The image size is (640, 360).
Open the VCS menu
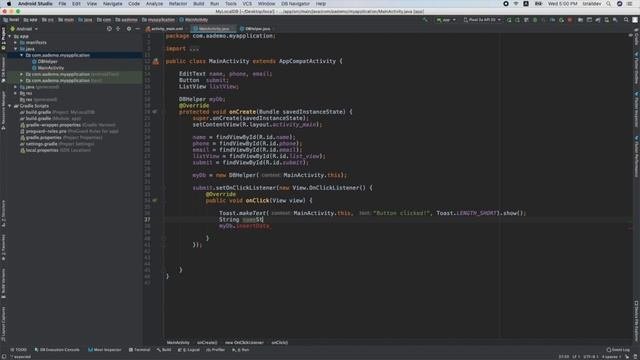[247, 4]
